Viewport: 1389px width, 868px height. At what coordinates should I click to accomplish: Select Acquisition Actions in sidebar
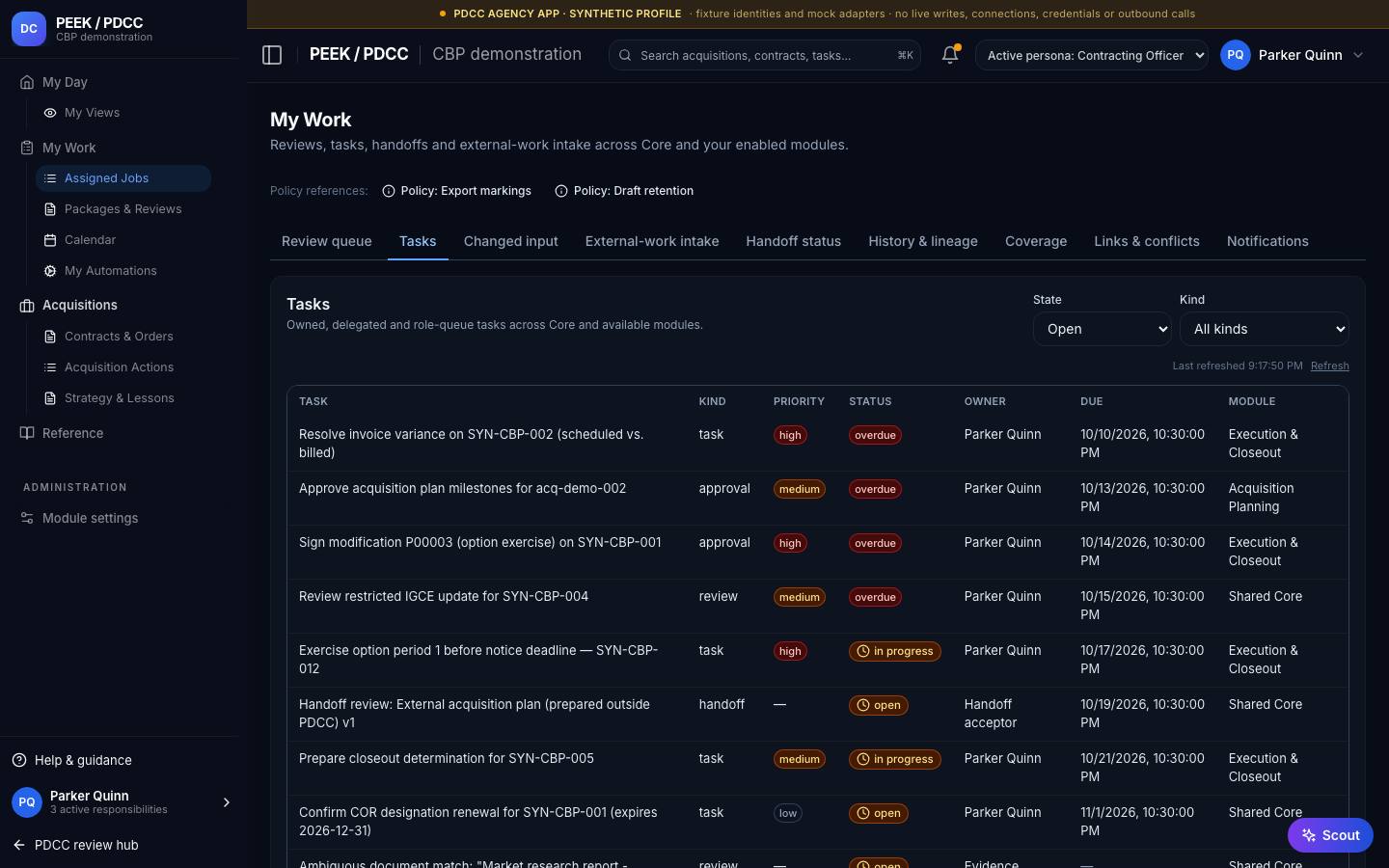tap(123, 367)
